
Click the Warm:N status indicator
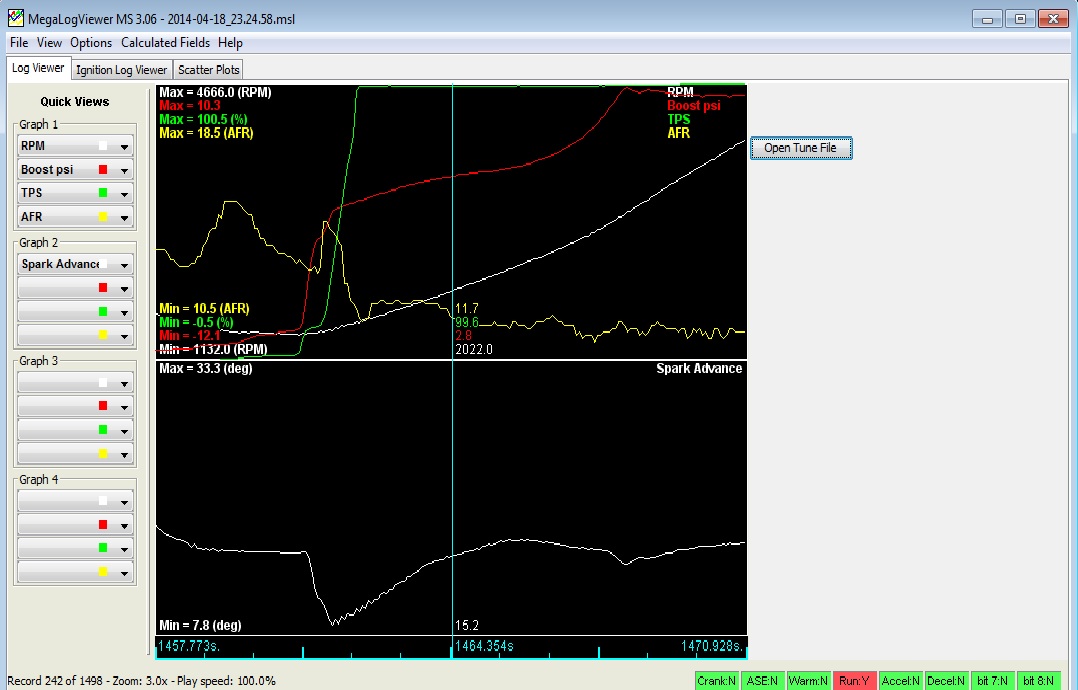click(808, 681)
